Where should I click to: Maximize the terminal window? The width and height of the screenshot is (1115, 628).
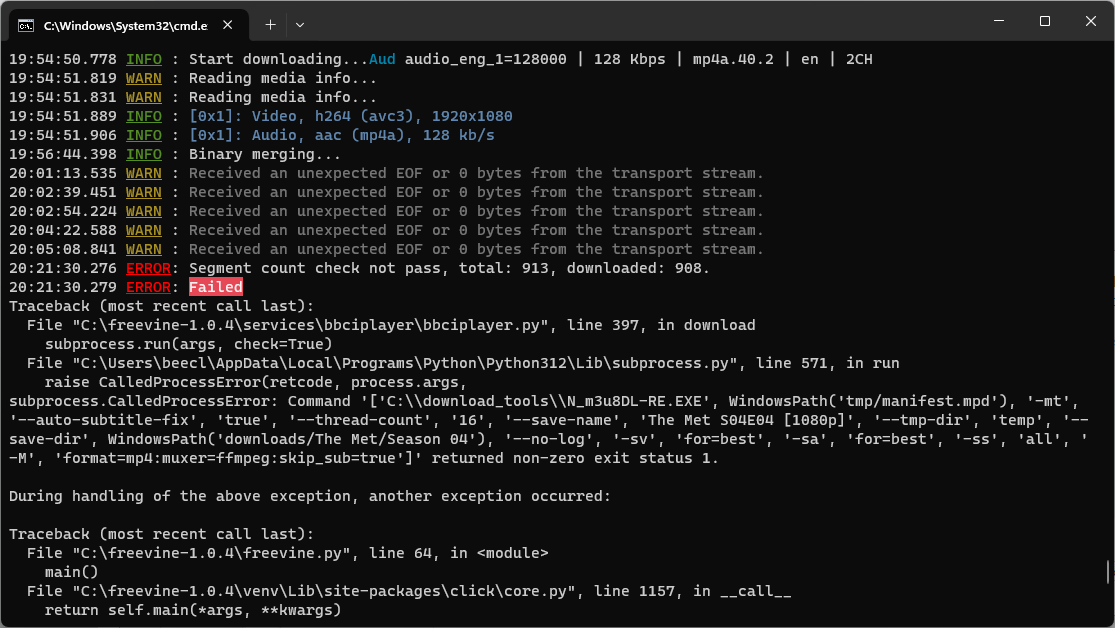[x=1044, y=21]
